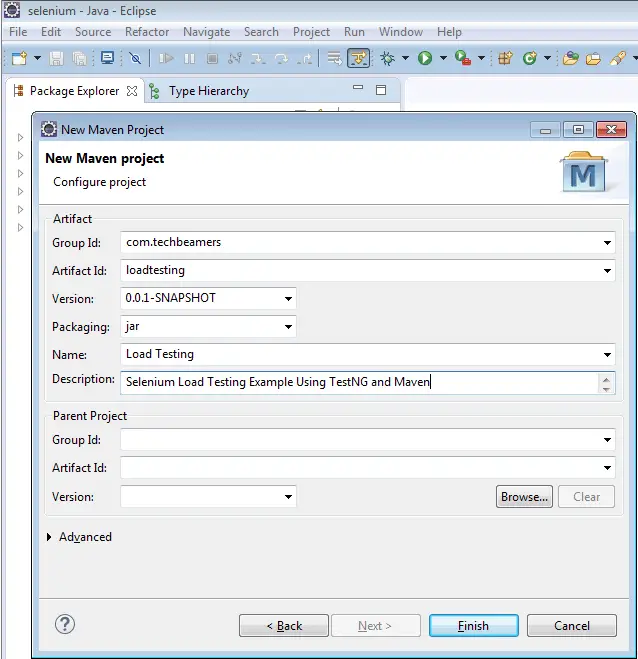Click the Finish button
Screen dimensions: 638x659
click(x=473, y=626)
